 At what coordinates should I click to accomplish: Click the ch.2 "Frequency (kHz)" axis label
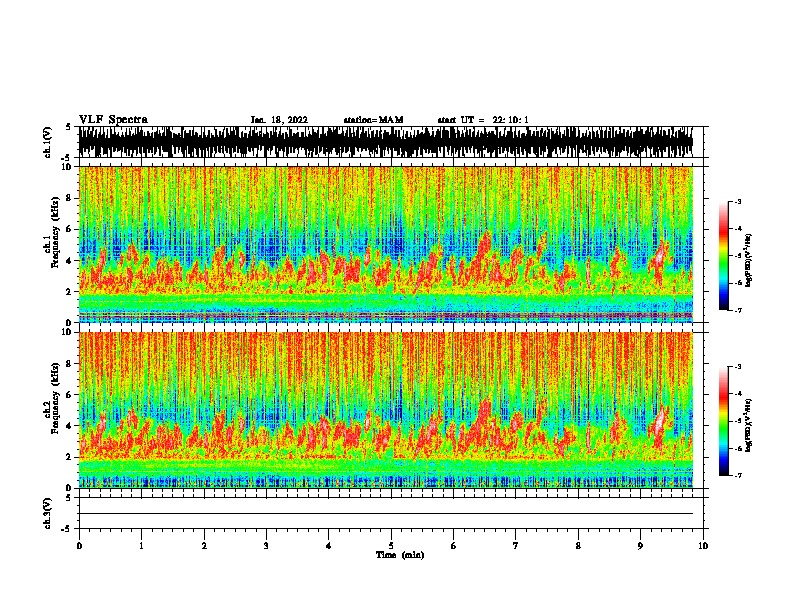tap(55, 398)
